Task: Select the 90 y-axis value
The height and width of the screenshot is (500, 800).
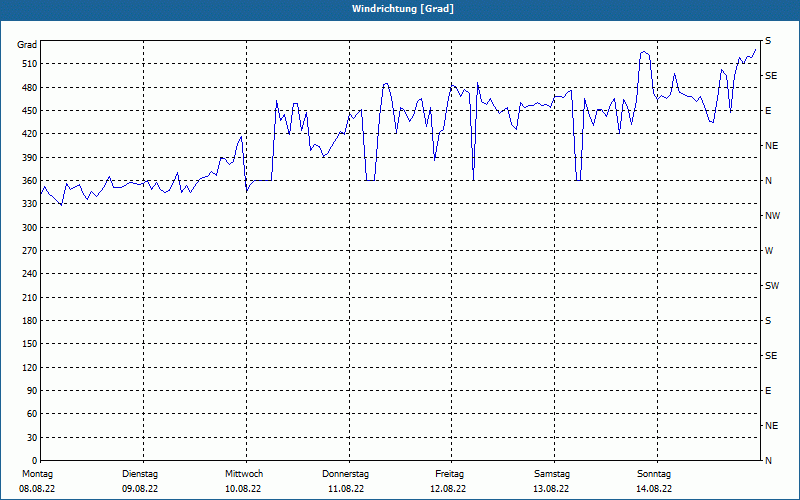Action: click(x=31, y=390)
